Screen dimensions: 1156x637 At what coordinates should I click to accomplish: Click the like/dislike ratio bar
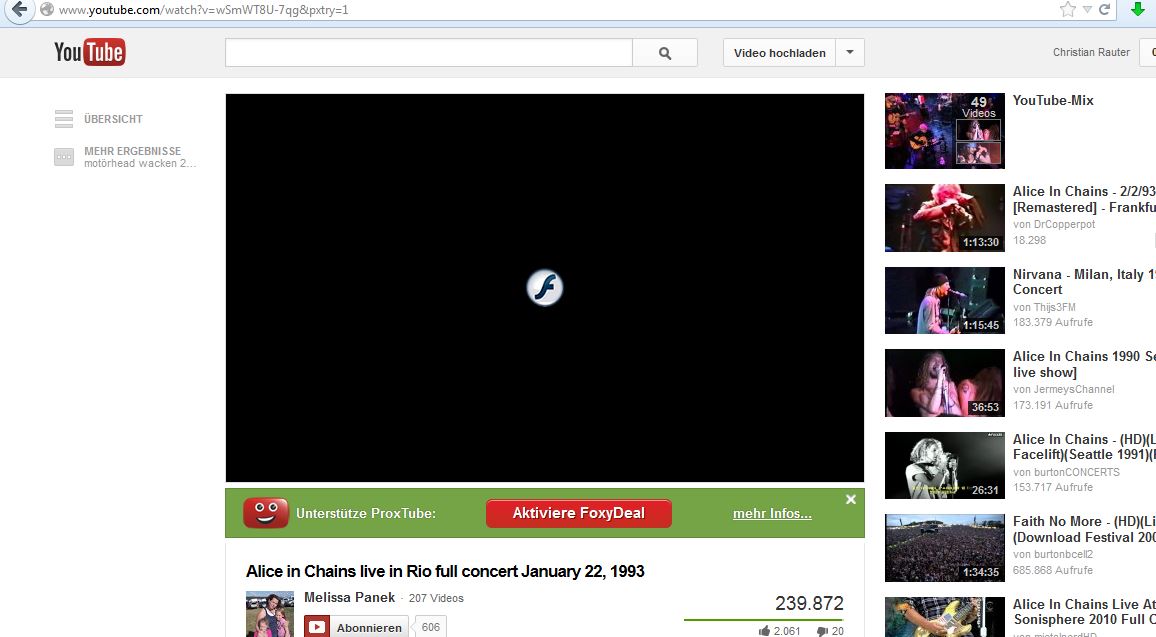[764, 620]
